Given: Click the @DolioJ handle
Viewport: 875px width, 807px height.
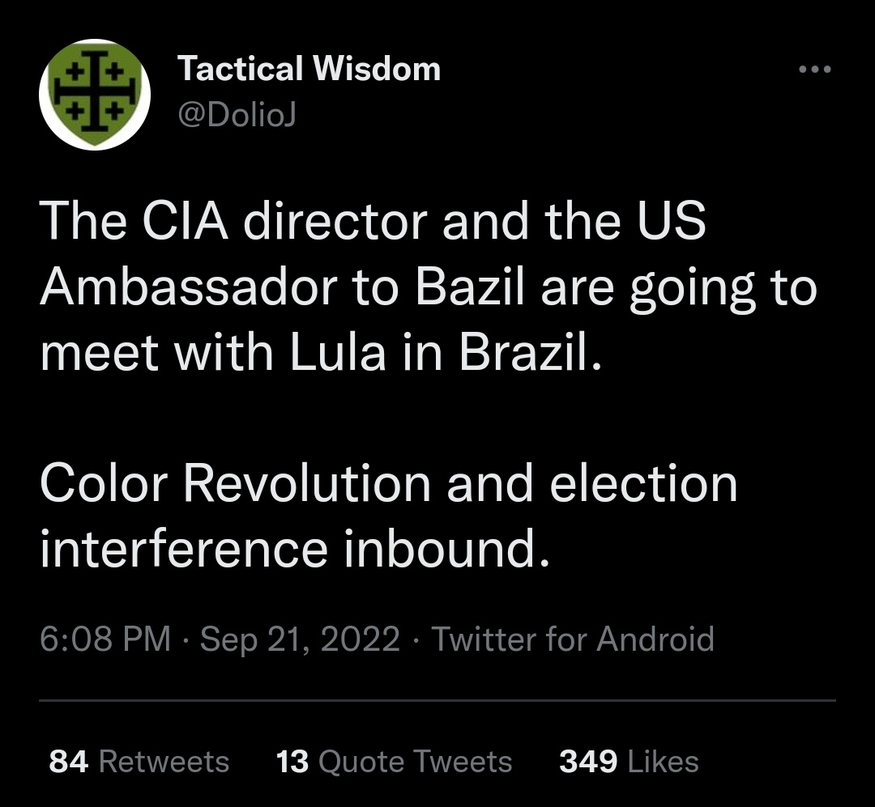Looking at the screenshot, I should (x=236, y=115).
